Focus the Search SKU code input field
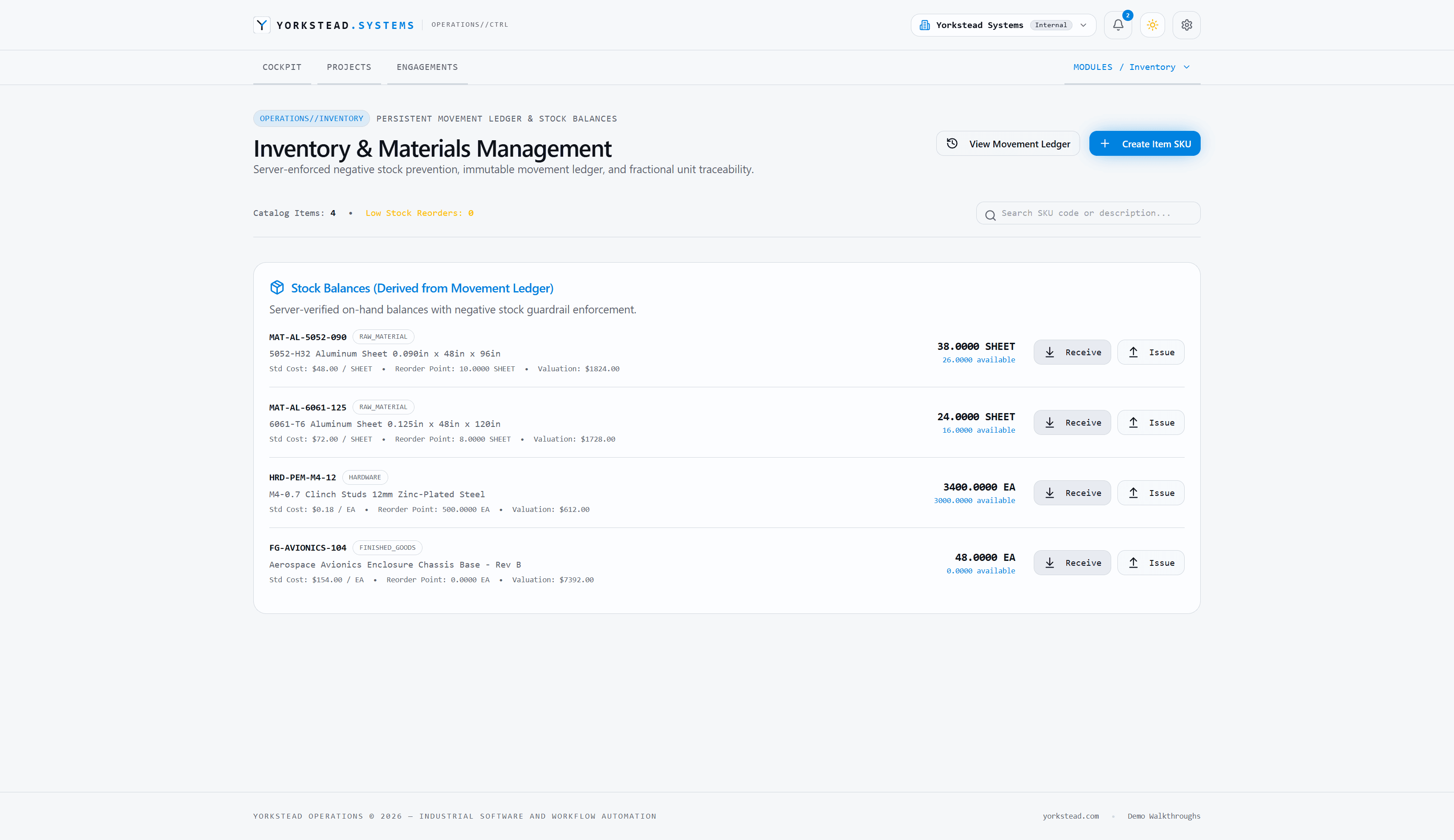The width and height of the screenshot is (1454, 840). (1088, 213)
